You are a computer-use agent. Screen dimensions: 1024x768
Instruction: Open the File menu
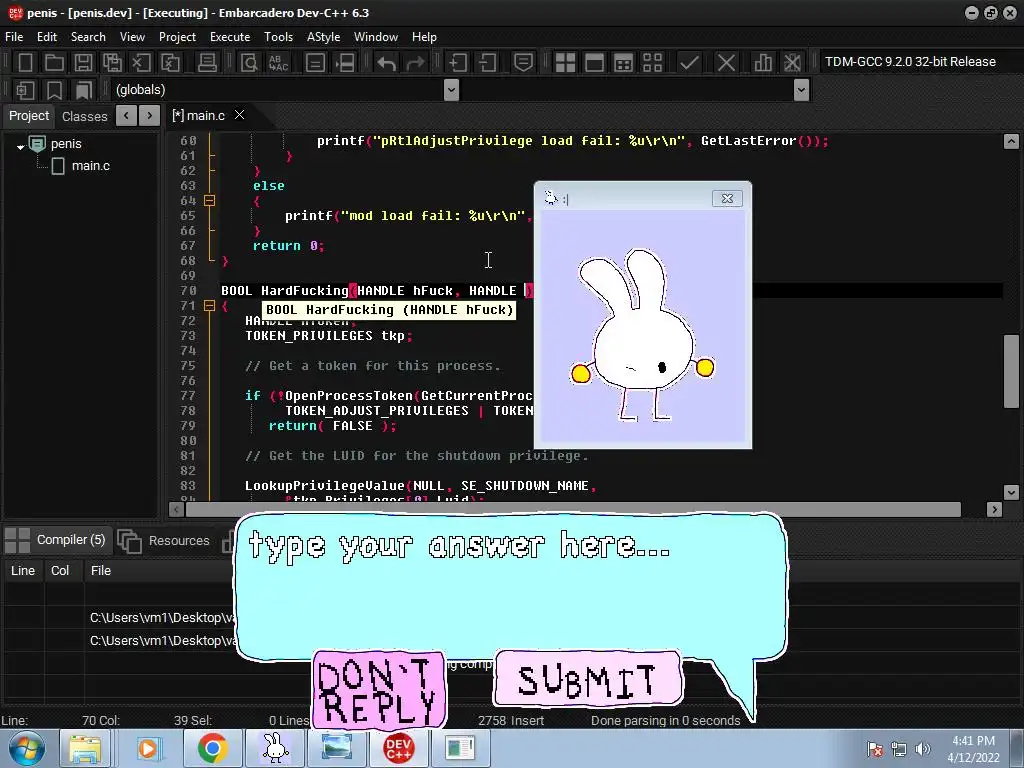pos(14,37)
